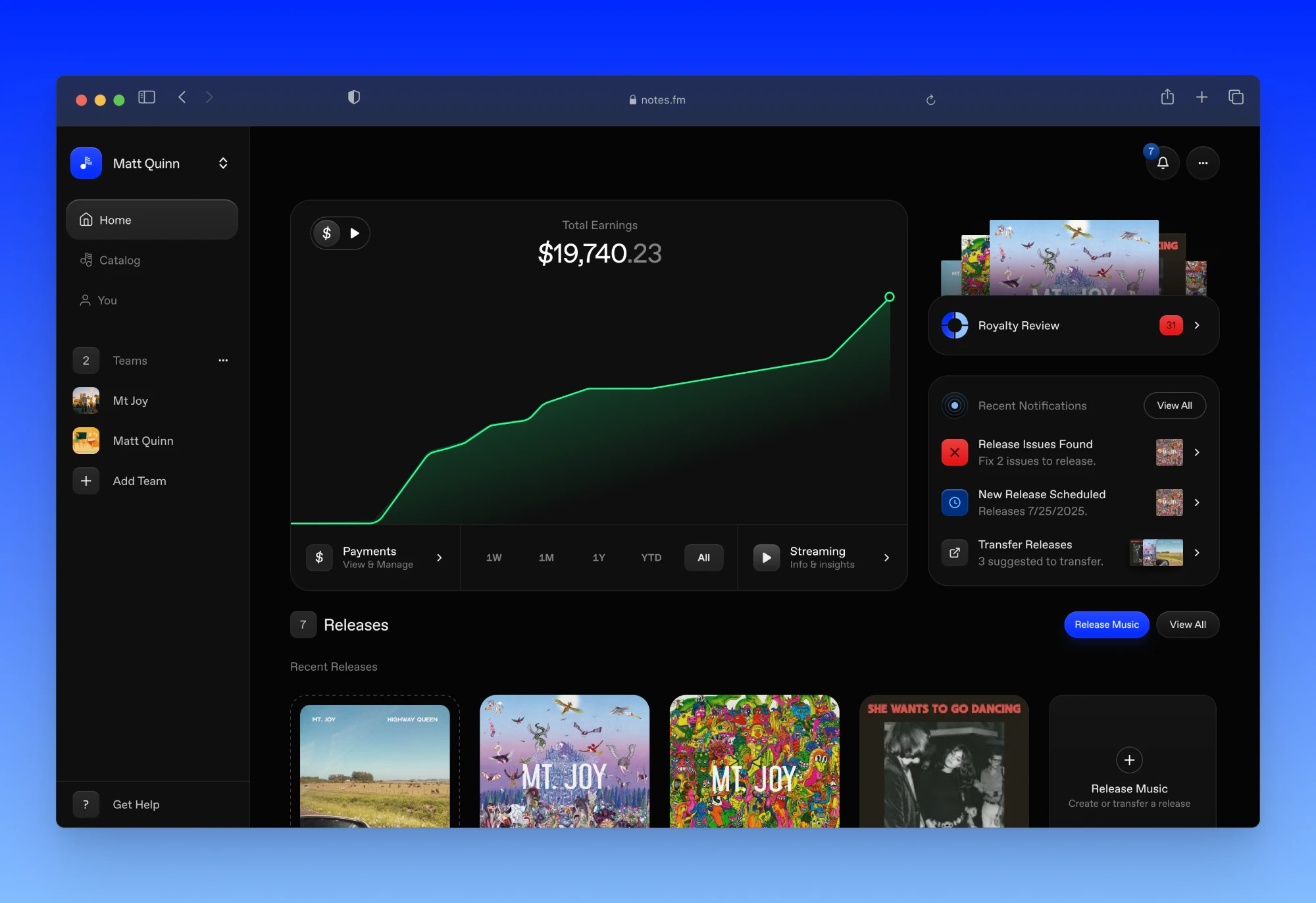Click View All in Recent Notifications
The width and height of the screenshot is (1316, 903).
click(x=1175, y=405)
